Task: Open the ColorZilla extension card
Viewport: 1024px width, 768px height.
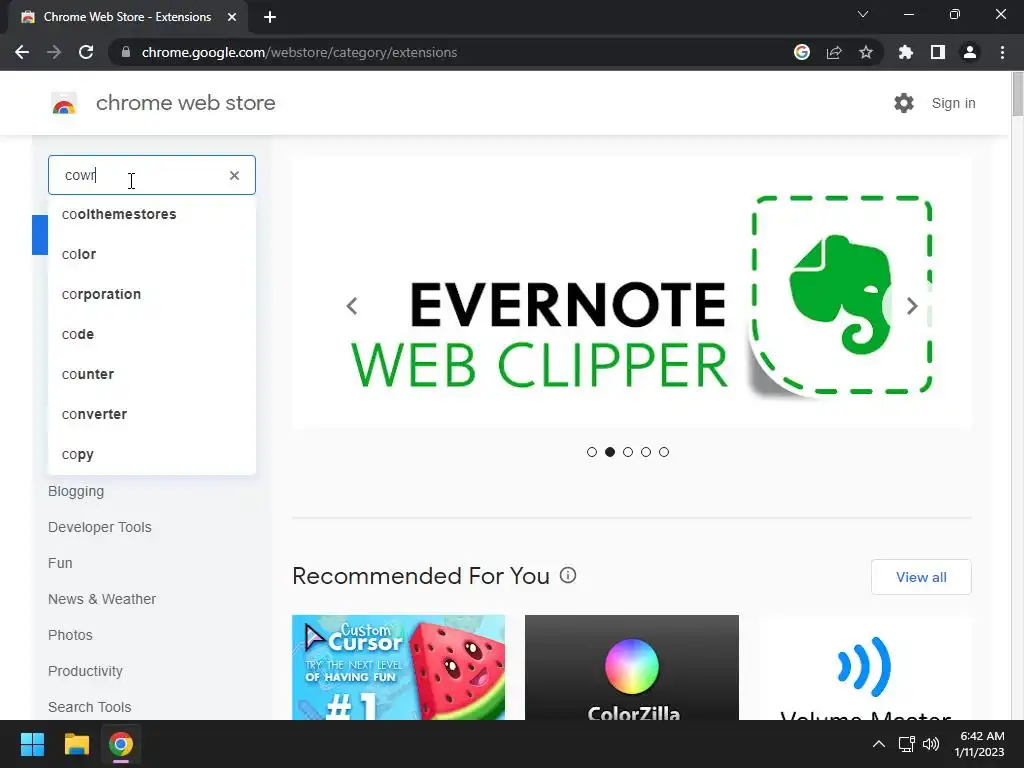Action: pyautogui.click(x=632, y=667)
